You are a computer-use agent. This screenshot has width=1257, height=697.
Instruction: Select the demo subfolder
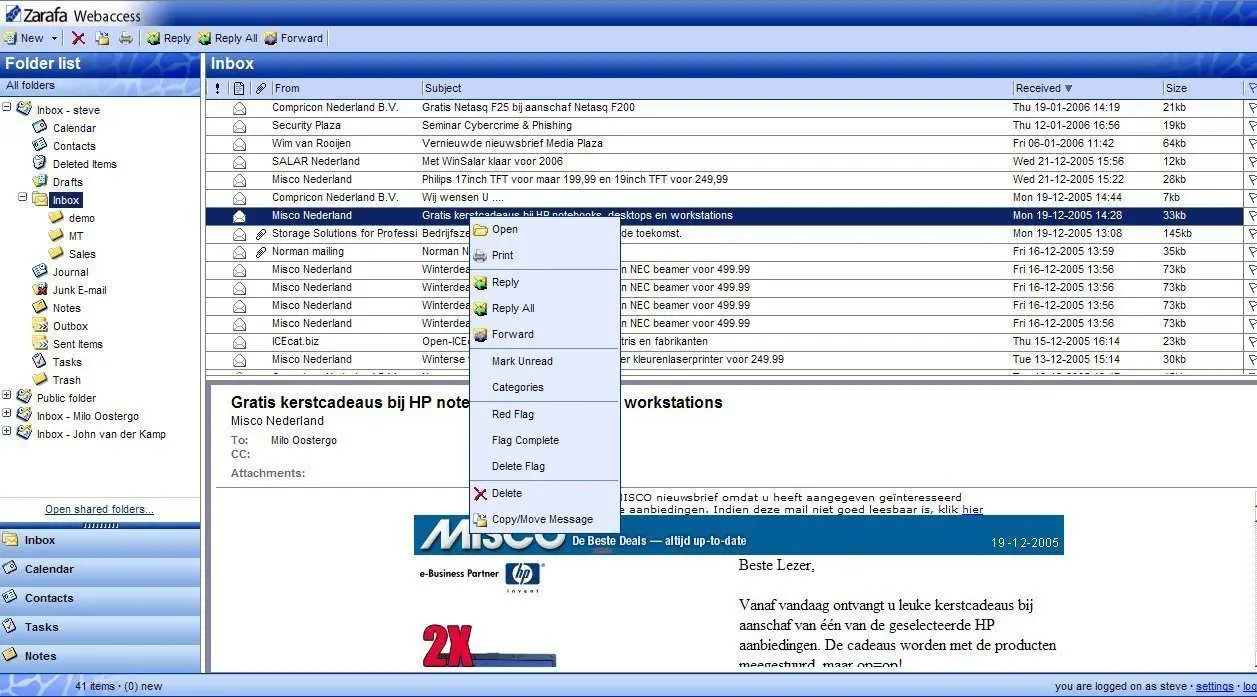[82, 218]
